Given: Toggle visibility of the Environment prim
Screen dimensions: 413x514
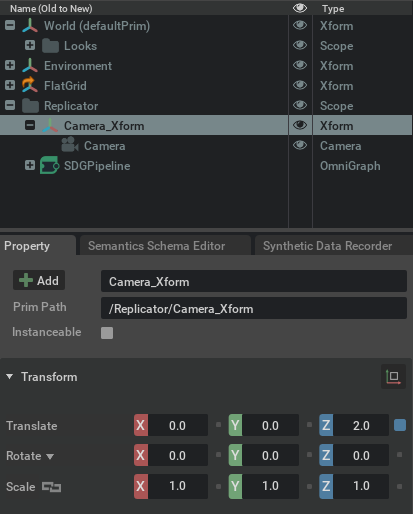Looking at the screenshot, I should click(300, 65).
